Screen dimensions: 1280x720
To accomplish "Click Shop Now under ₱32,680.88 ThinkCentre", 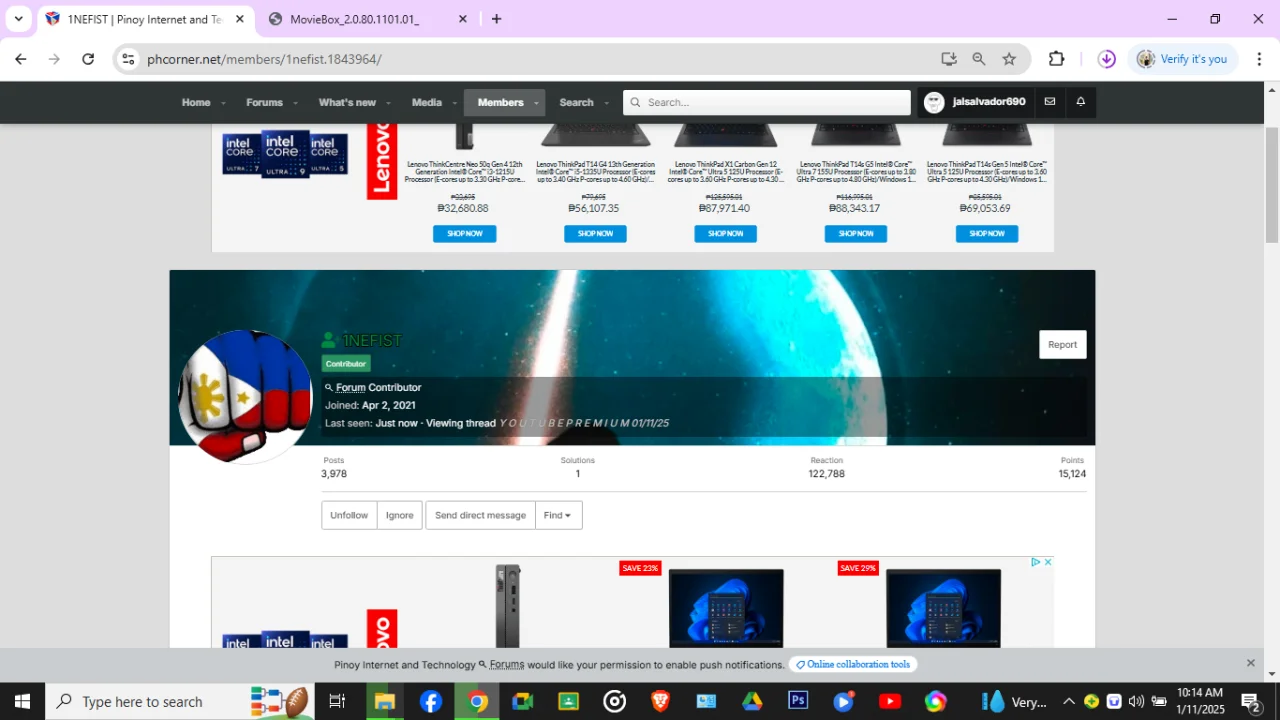I will (464, 233).
